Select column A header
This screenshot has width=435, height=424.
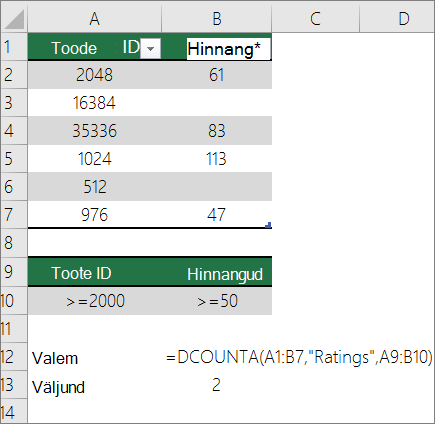click(x=95, y=19)
